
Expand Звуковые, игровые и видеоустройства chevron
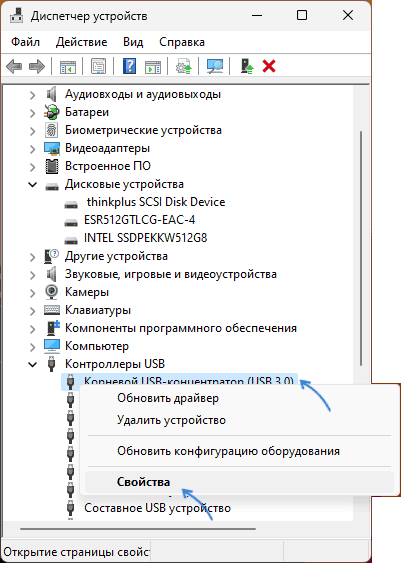[x=33, y=275]
